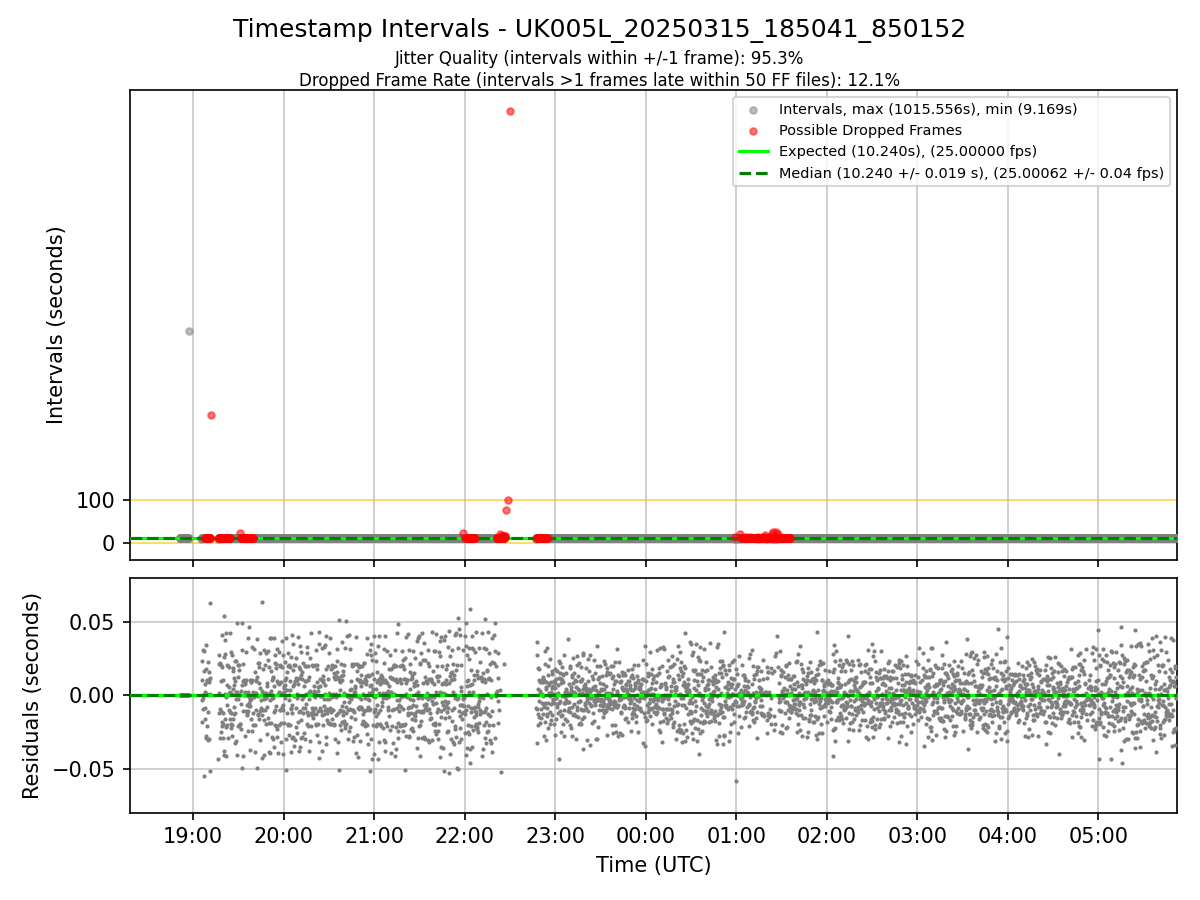Image resolution: width=1200 pixels, height=900 pixels.
Task: Click the red dropped-frame point just after 19:00
Action: [211, 415]
